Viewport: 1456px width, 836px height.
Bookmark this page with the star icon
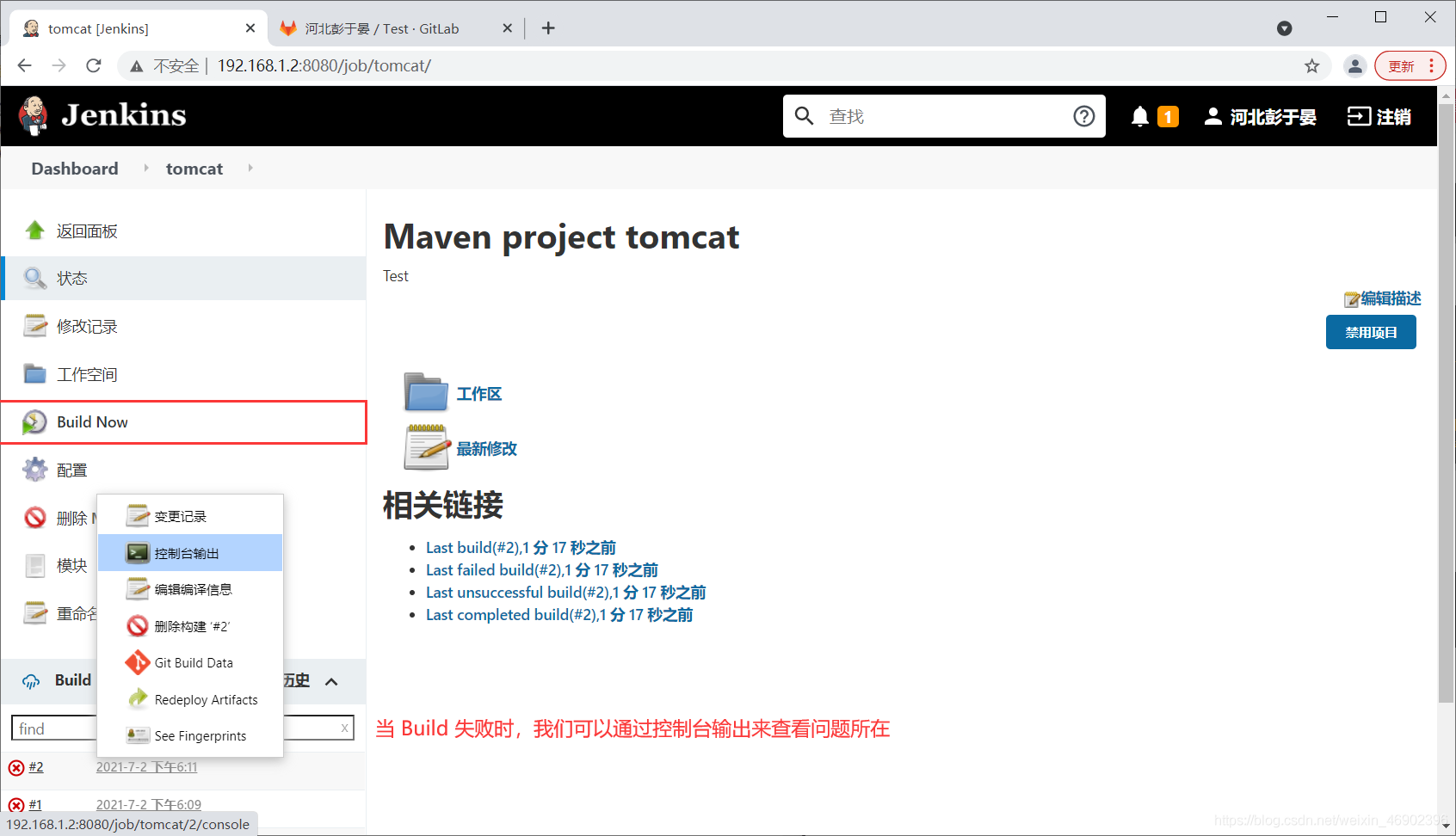click(1311, 66)
